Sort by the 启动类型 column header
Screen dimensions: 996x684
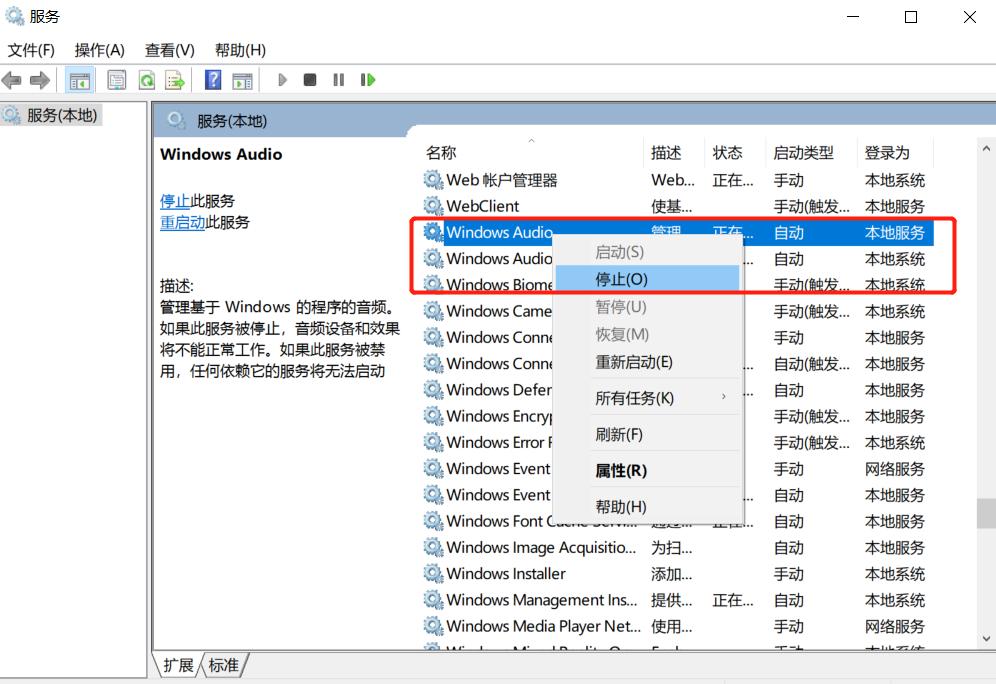(811, 152)
